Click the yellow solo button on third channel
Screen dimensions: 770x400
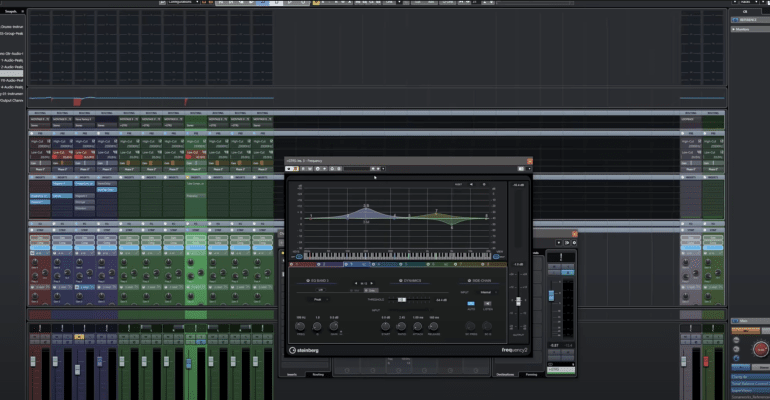(79, 337)
